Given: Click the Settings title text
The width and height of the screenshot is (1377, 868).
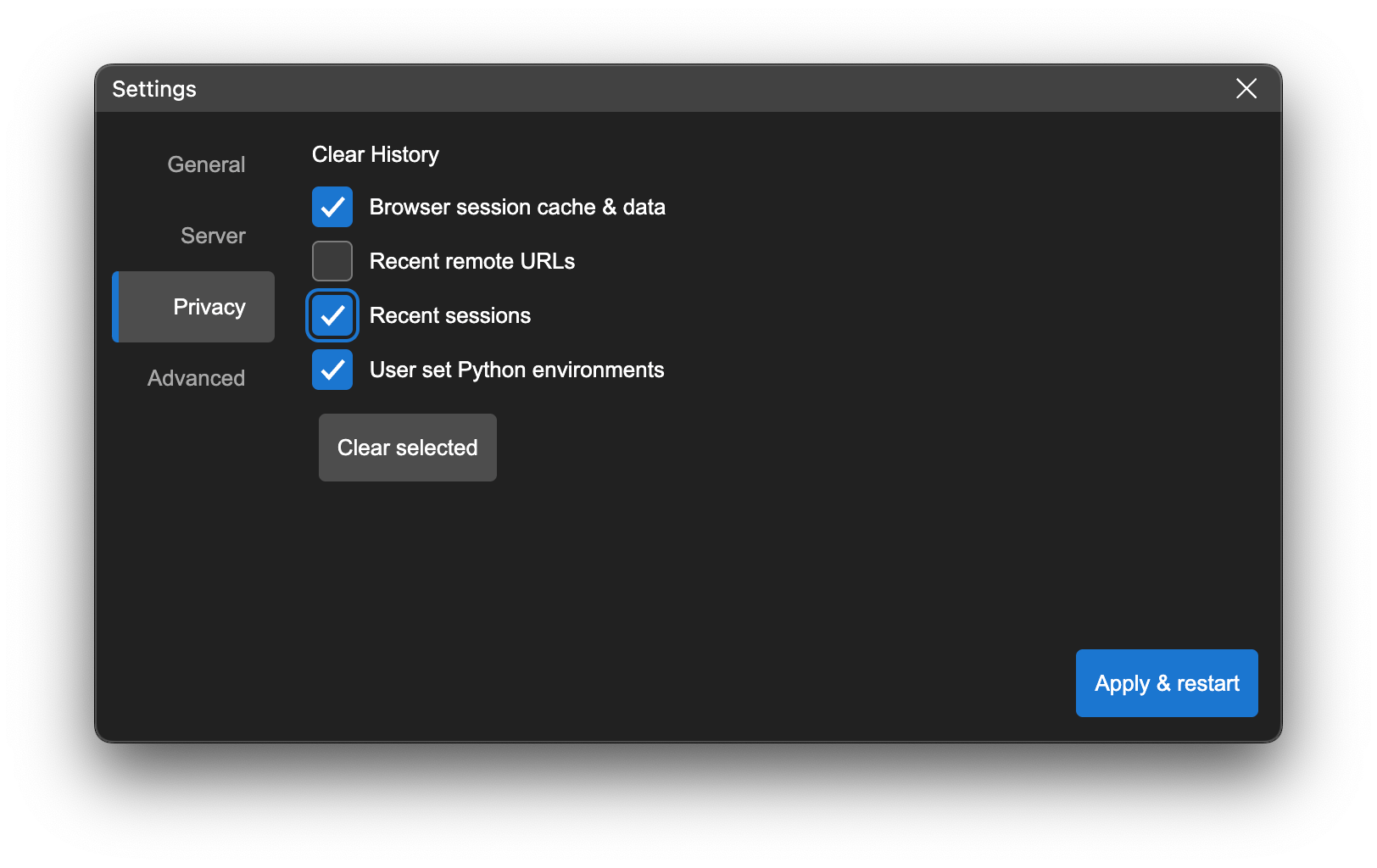Looking at the screenshot, I should point(154,89).
